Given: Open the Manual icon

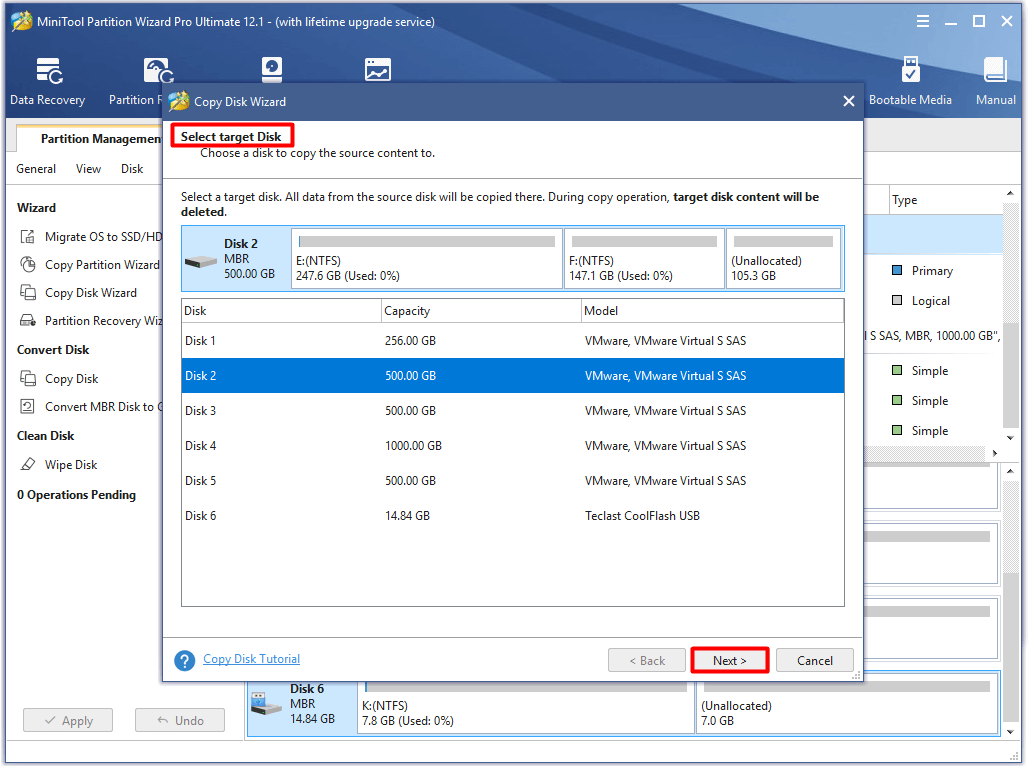Looking at the screenshot, I should [995, 70].
